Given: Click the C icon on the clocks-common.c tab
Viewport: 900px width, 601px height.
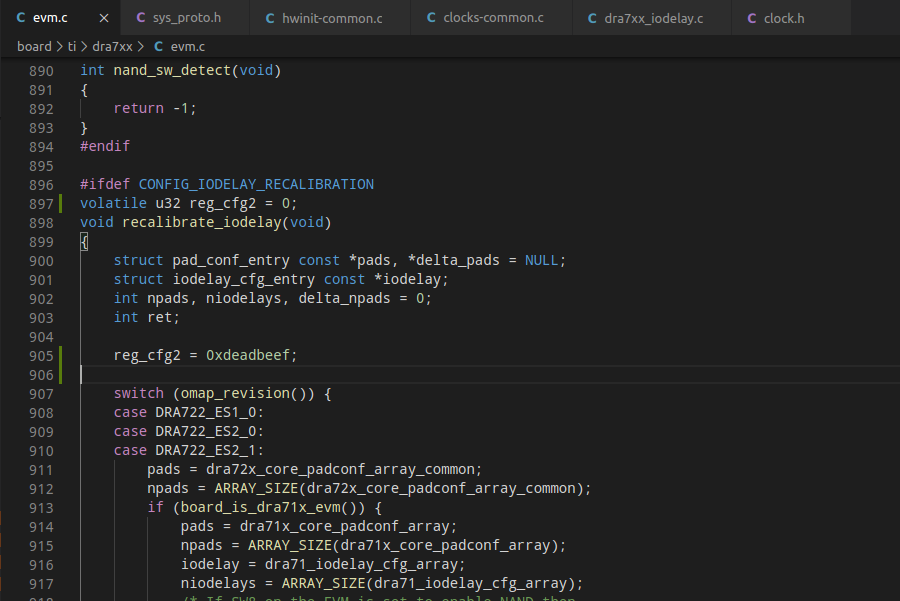Looking at the screenshot, I should click(431, 18).
